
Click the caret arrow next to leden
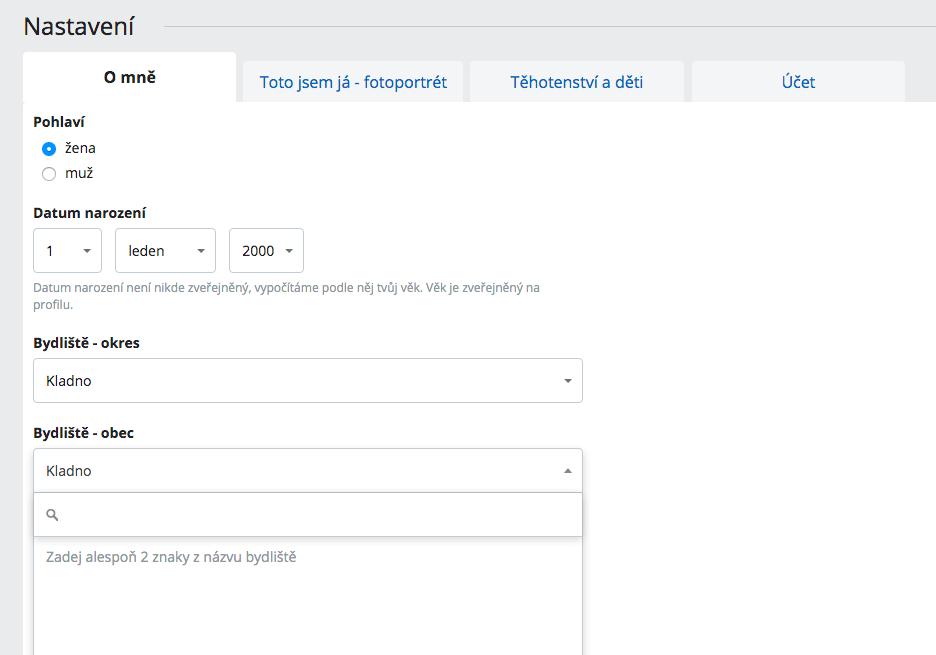201,251
